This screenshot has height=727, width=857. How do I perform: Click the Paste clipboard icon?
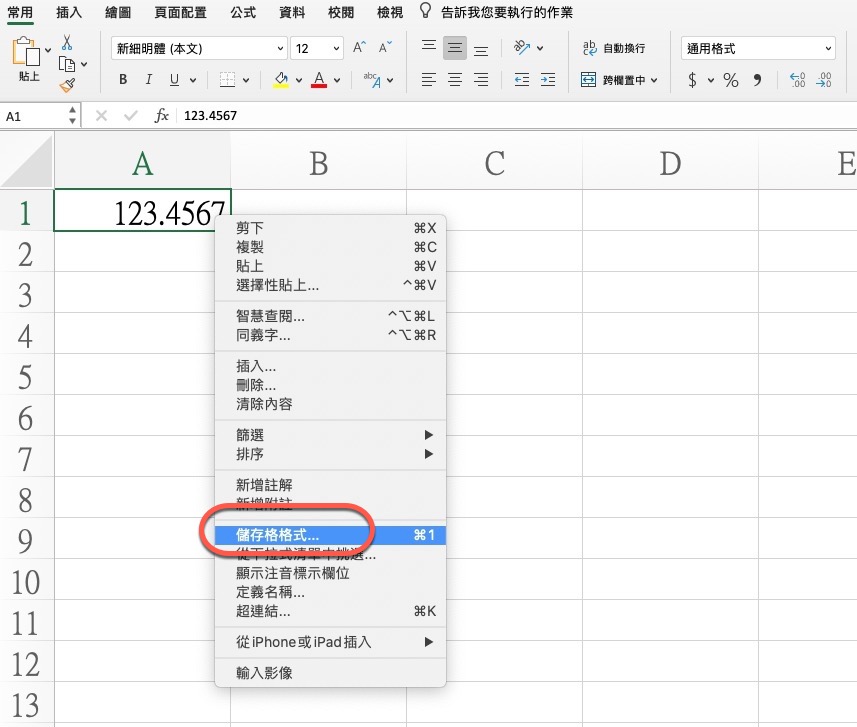pyautogui.click(x=26, y=52)
